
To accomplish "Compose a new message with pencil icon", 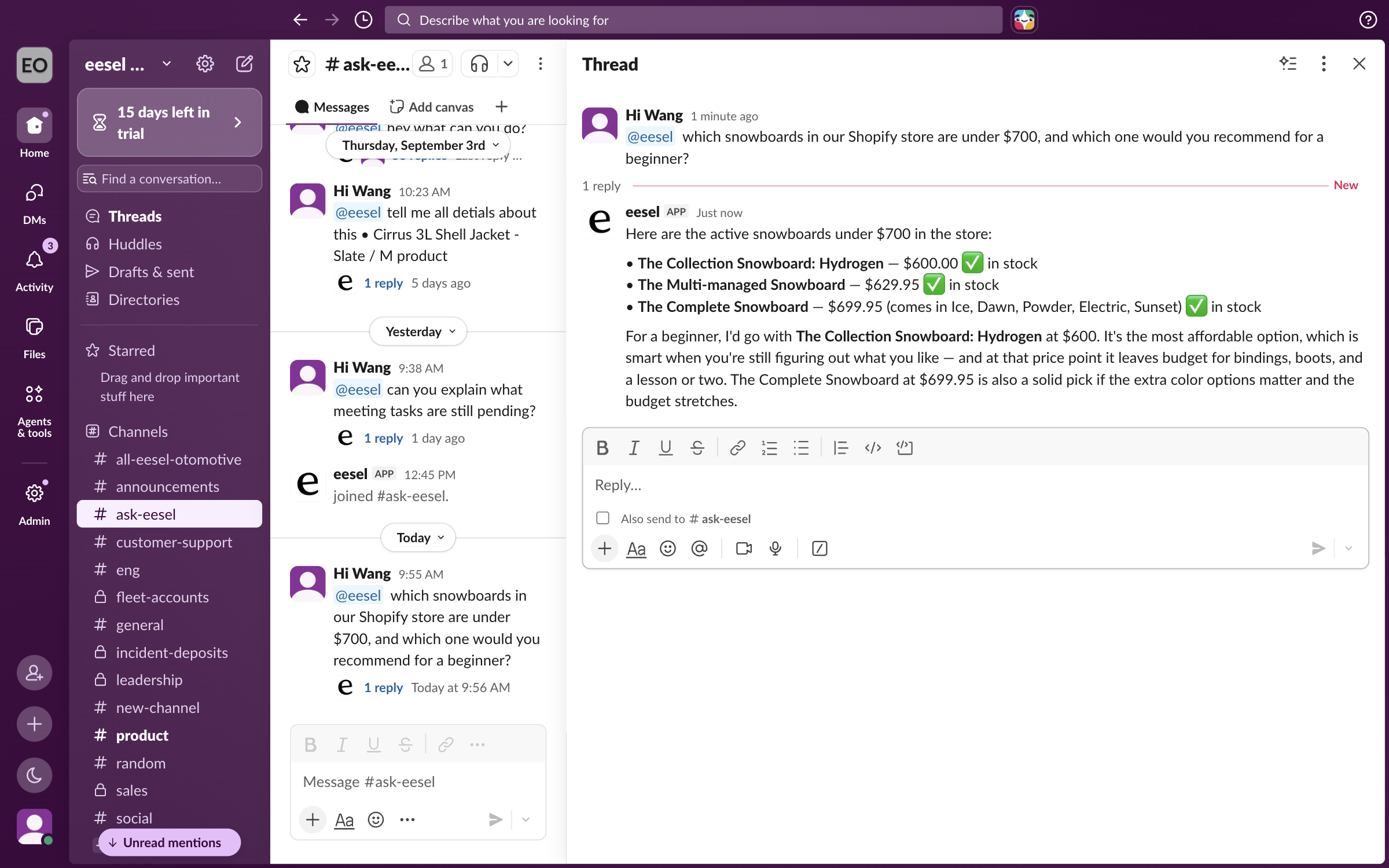I will 244,64.
